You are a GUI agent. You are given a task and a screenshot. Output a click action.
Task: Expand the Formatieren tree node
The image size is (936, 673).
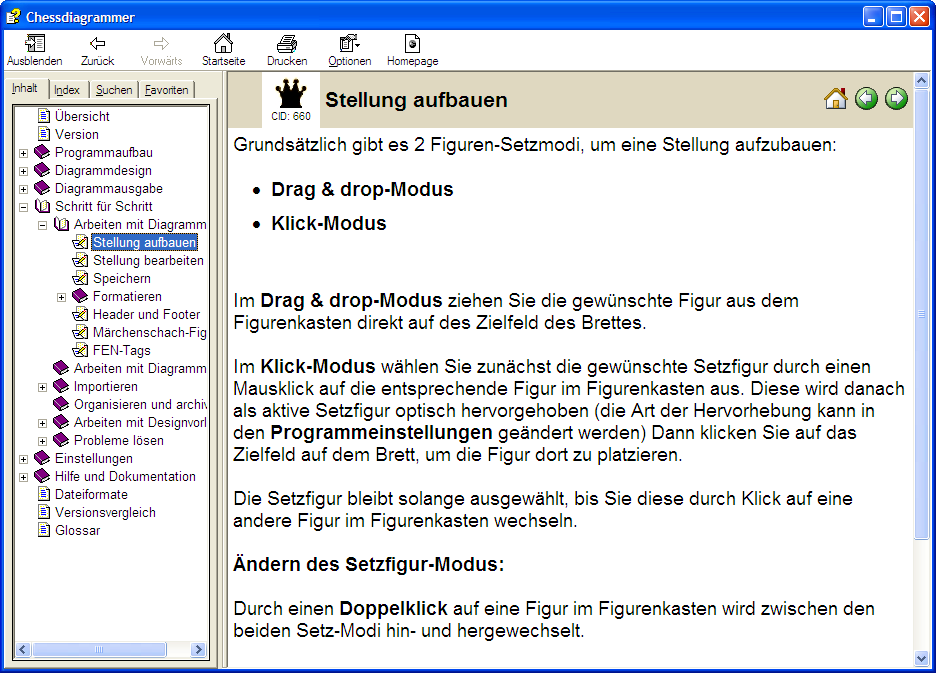click(x=61, y=297)
